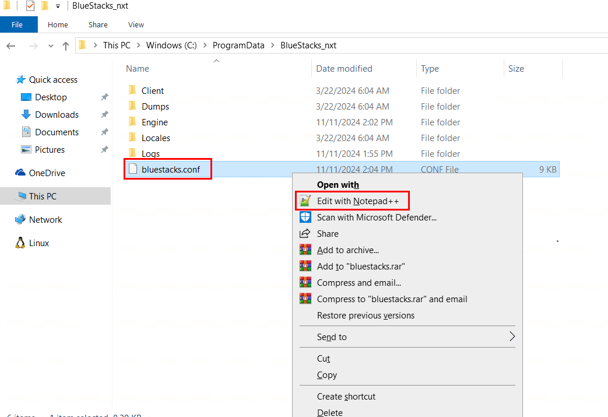
Task: Expand the Send to submenu
Action: 407,337
